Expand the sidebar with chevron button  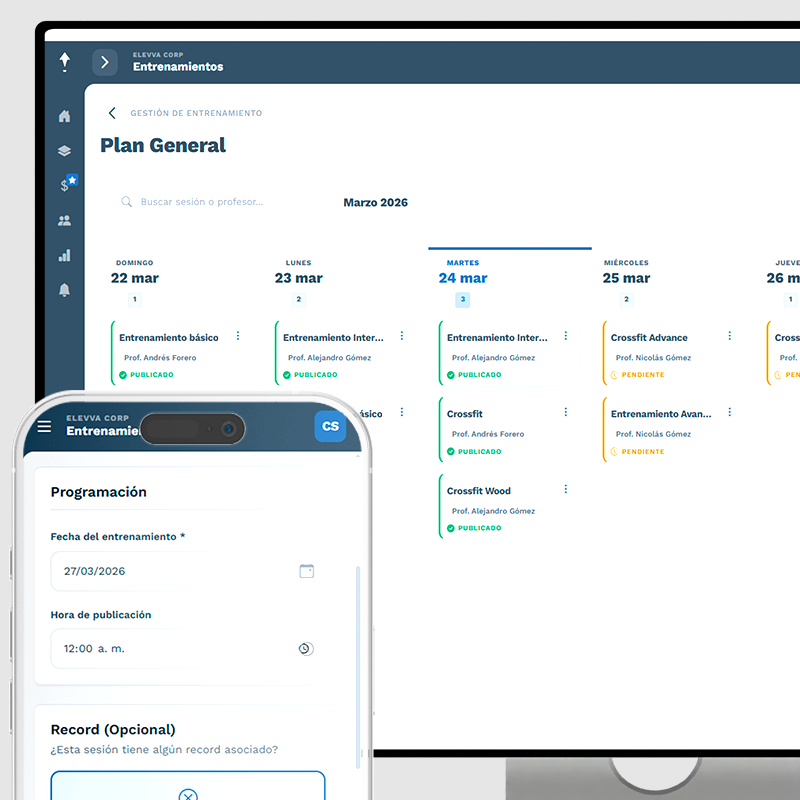click(105, 62)
